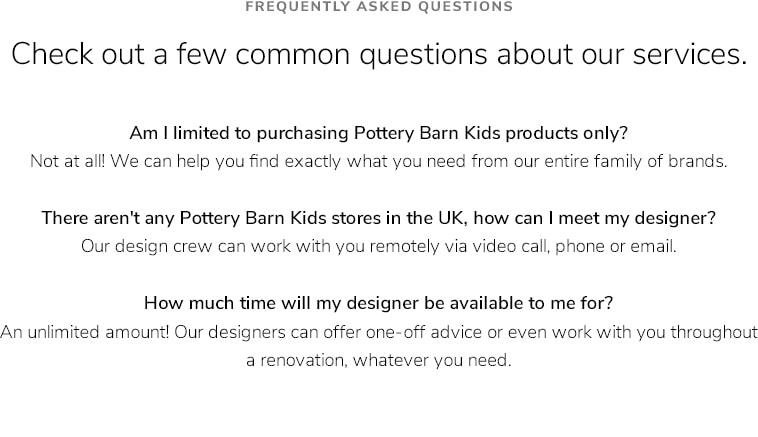Viewport: 758px width, 437px height.
Task: Click the answer about working remotely via video call
Action: (379, 247)
